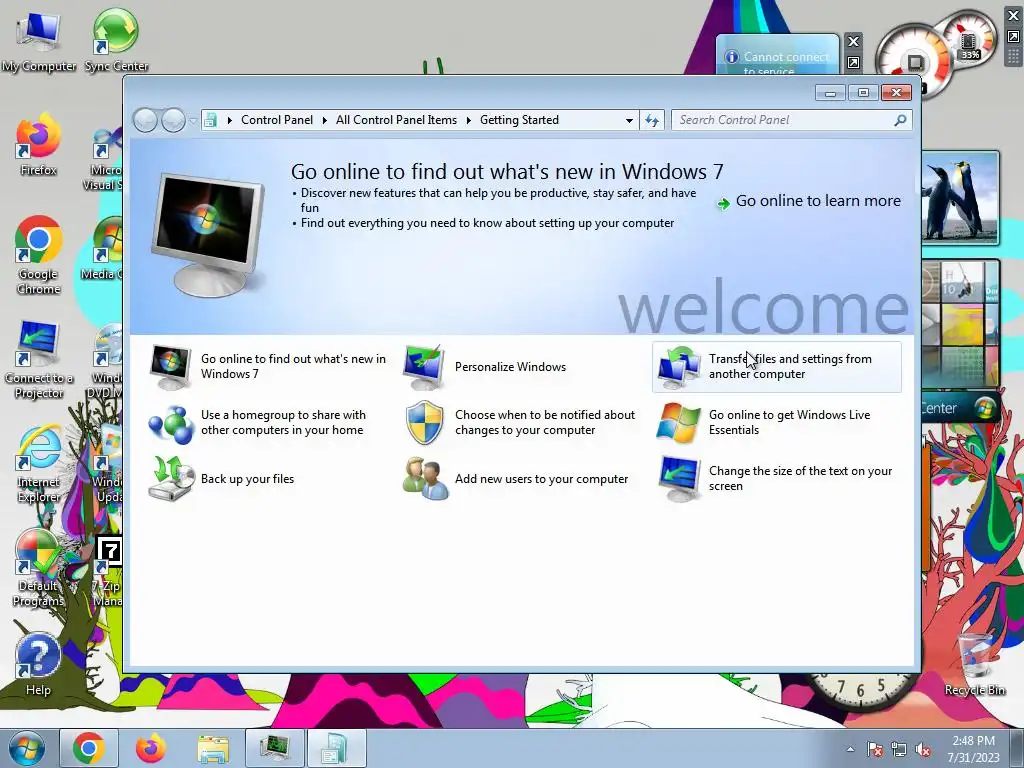Open Personalize Windows link
This screenshot has width=1024, height=768.
point(511,367)
